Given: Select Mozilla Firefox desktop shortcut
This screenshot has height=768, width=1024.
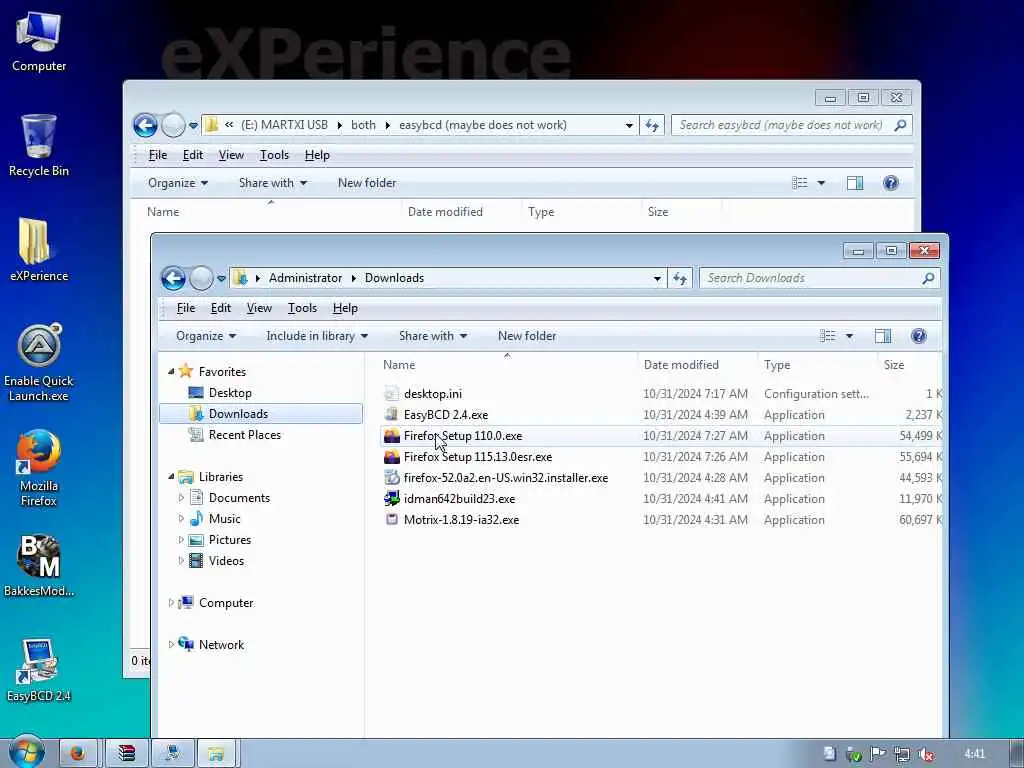Looking at the screenshot, I should [39, 468].
